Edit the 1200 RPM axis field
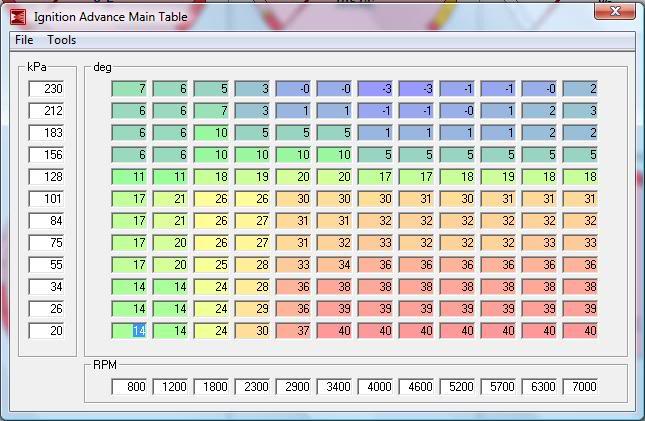The width and height of the screenshot is (645, 421). coord(170,386)
